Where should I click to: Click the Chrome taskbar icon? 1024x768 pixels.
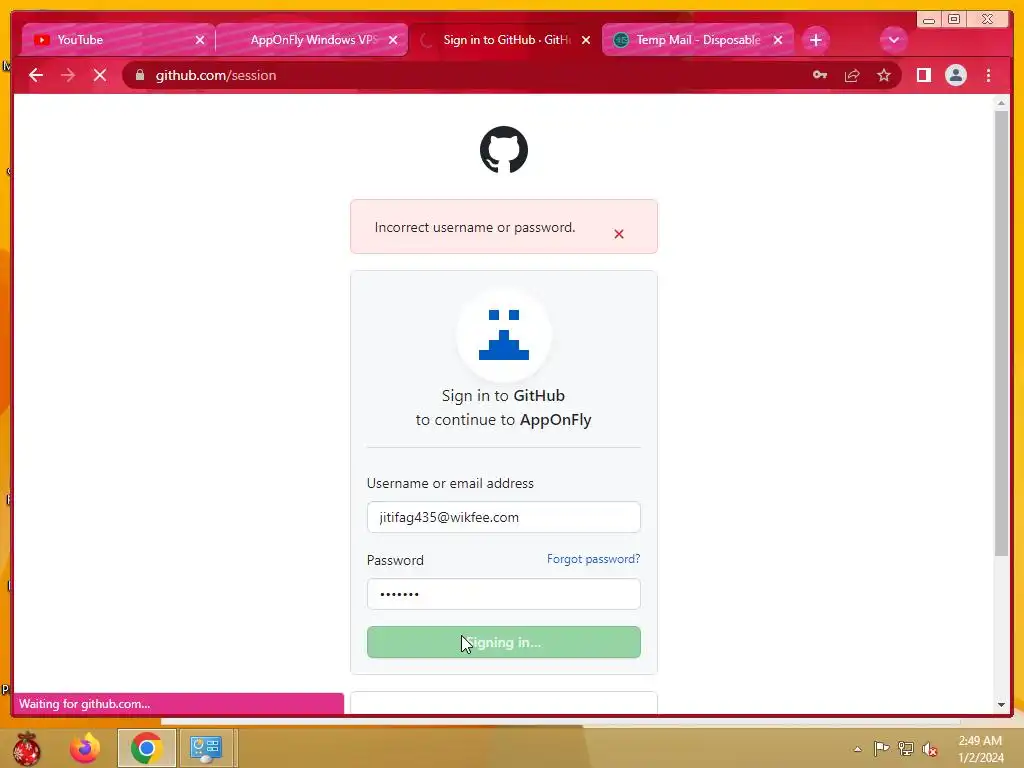pyautogui.click(x=146, y=748)
